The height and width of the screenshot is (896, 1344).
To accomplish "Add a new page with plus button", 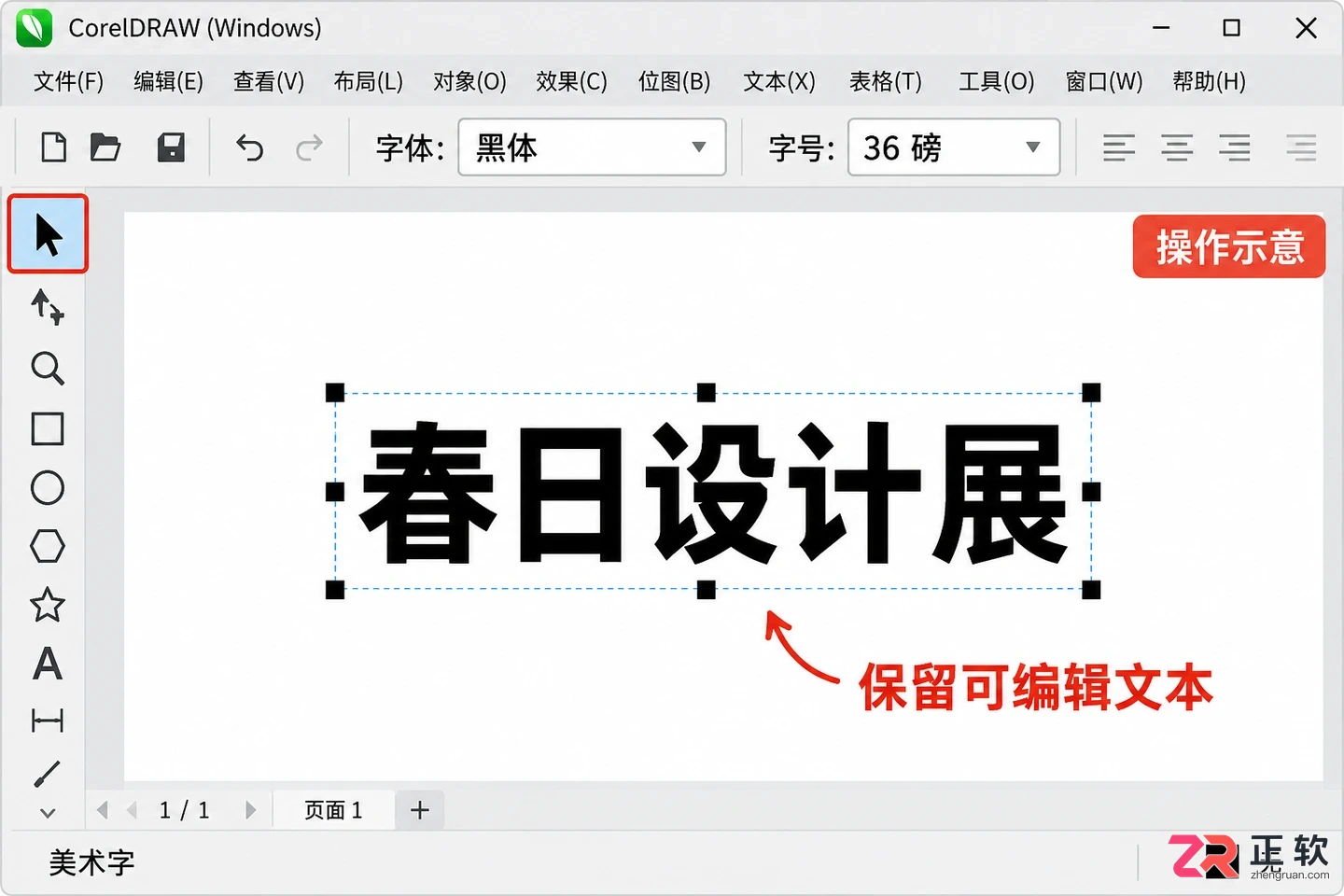I will click(x=420, y=810).
